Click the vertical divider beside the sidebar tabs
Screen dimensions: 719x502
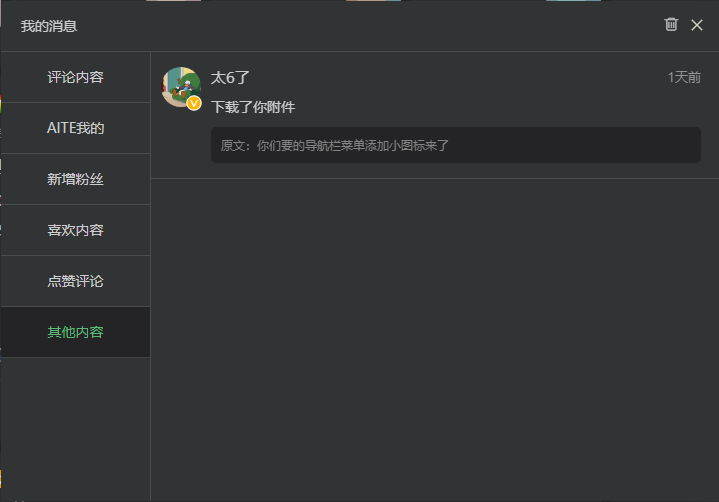tap(150, 276)
